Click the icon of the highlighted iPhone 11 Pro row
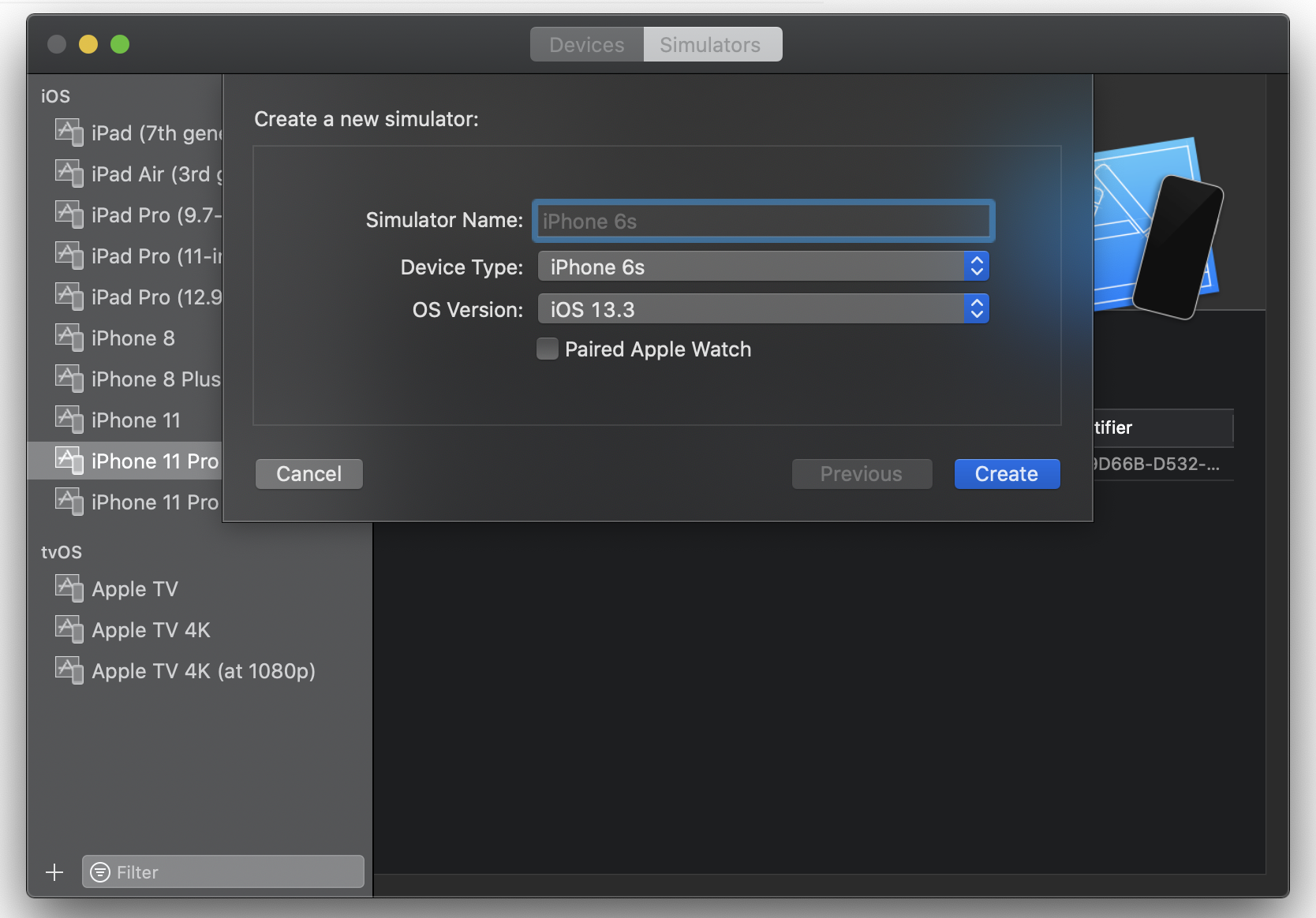1316x918 pixels. click(69, 461)
